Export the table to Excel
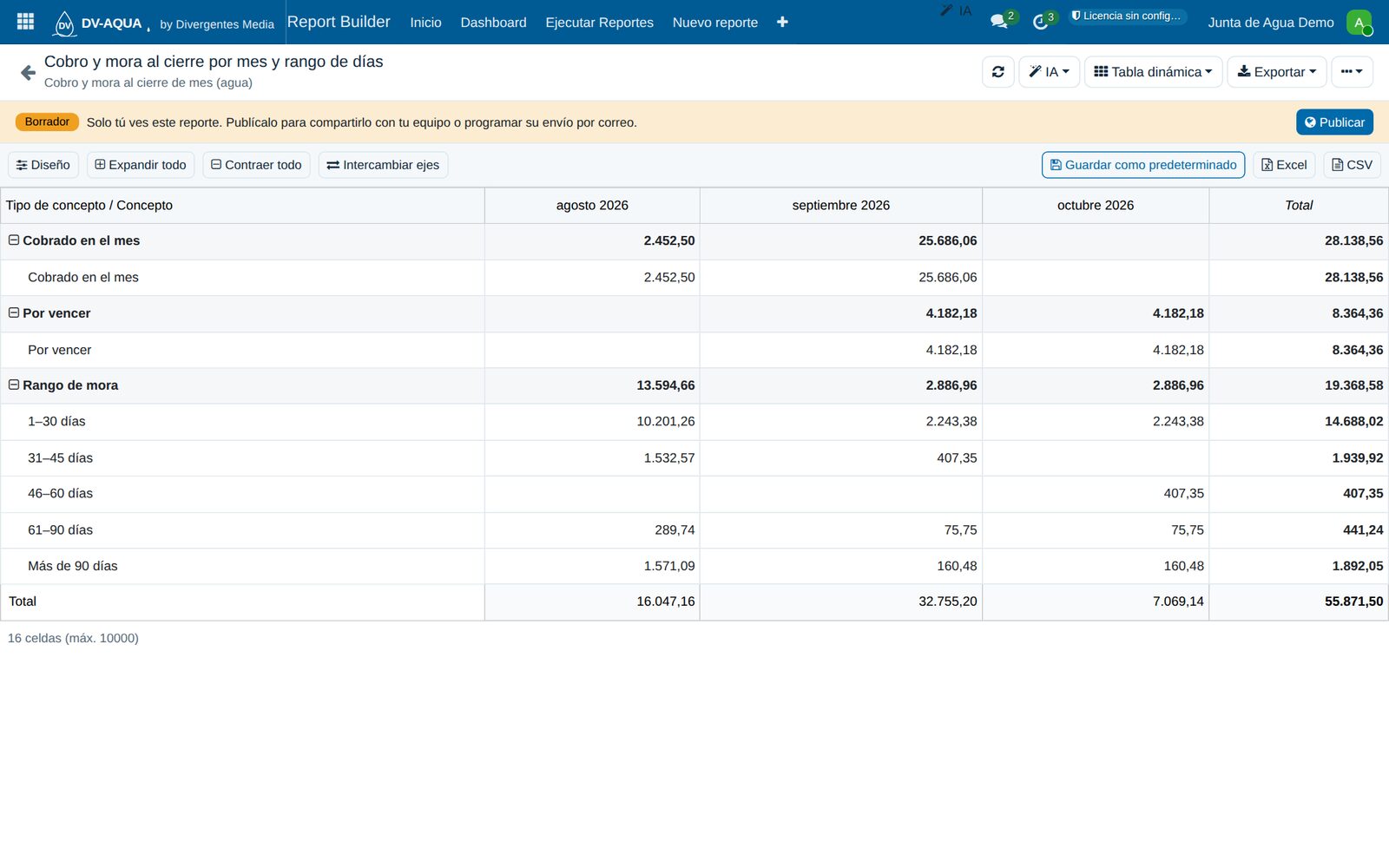Screen dimensions: 1389x868 (x=1284, y=165)
